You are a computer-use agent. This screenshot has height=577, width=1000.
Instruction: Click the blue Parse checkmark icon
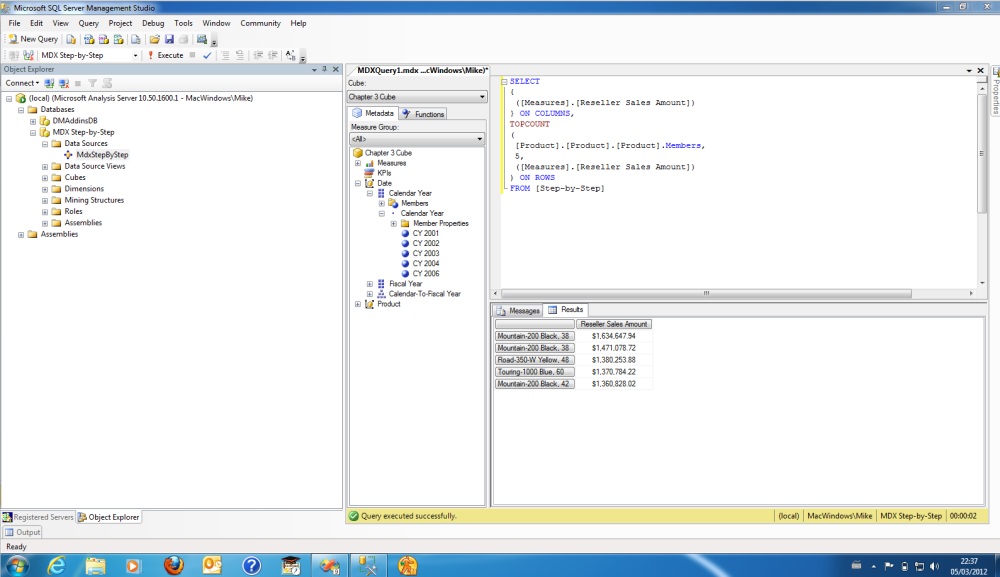click(x=207, y=55)
